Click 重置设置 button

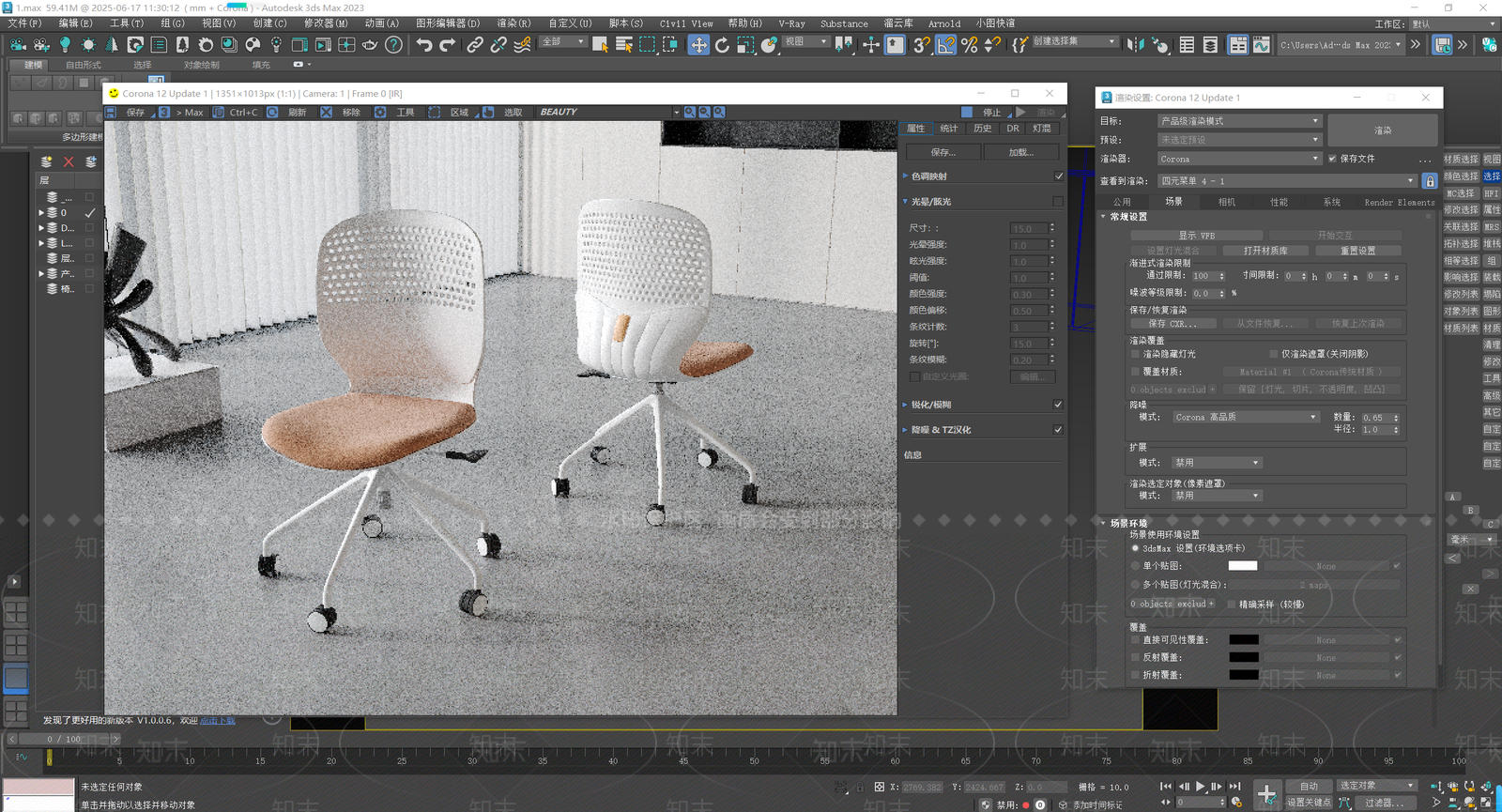1357,251
